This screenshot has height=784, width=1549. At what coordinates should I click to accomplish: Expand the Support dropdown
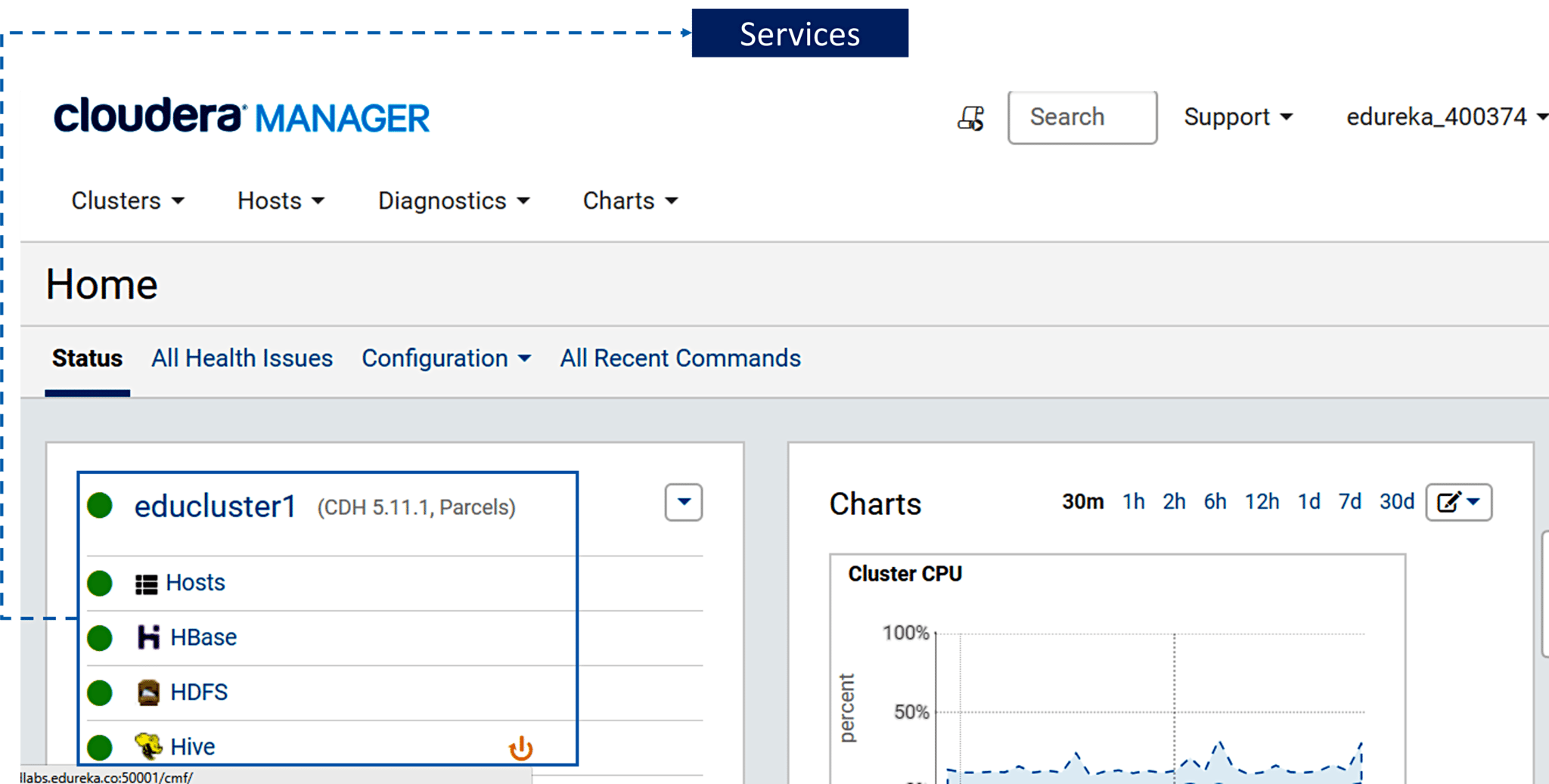tap(1238, 117)
